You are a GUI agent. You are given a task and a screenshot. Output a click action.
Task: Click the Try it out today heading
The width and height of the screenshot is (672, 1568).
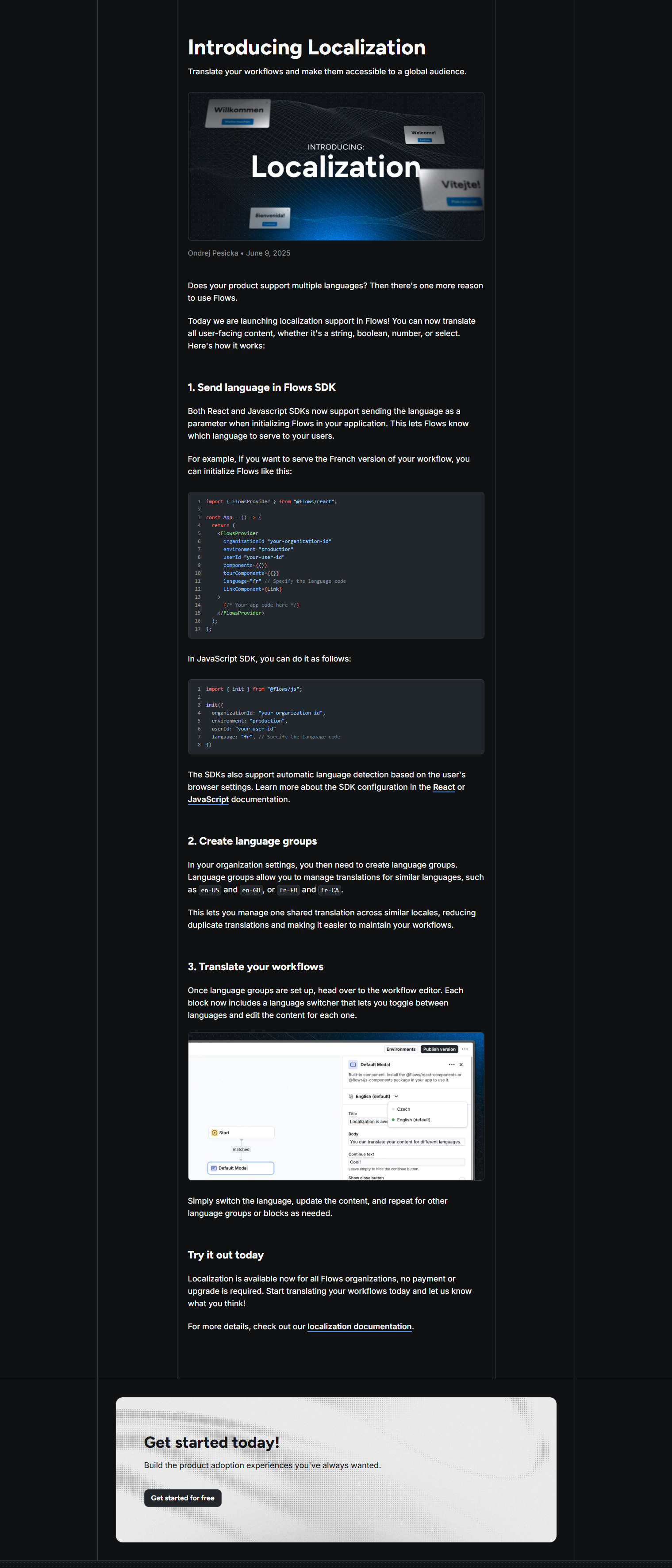click(226, 1255)
